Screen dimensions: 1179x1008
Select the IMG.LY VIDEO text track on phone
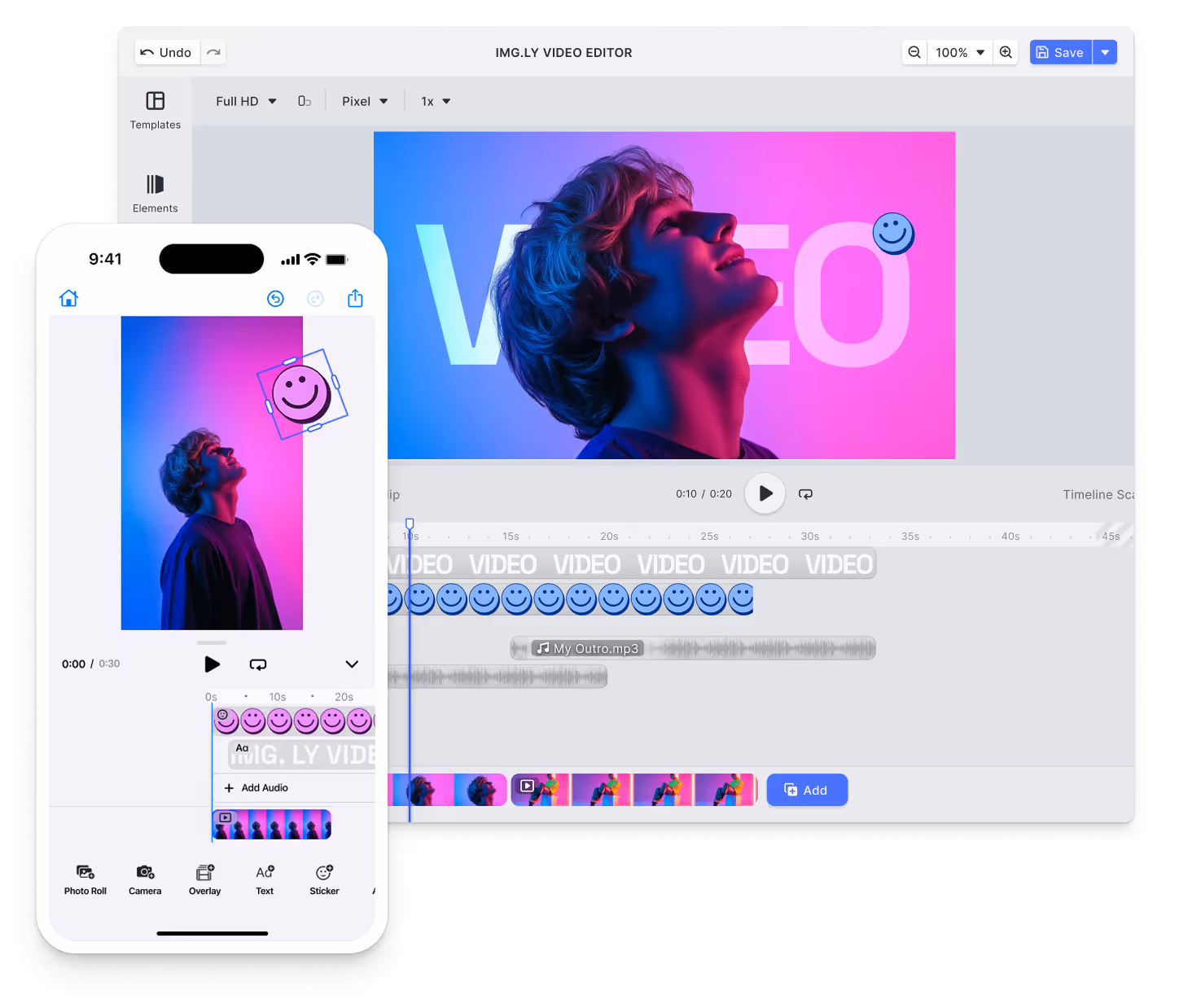tap(302, 755)
